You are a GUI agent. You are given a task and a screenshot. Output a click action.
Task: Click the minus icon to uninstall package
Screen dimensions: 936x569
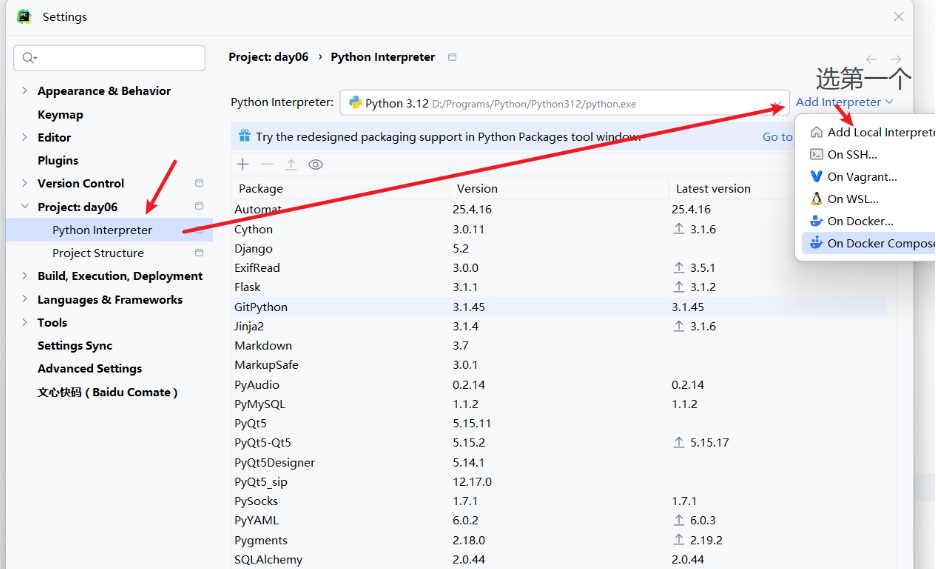click(267, 164)
